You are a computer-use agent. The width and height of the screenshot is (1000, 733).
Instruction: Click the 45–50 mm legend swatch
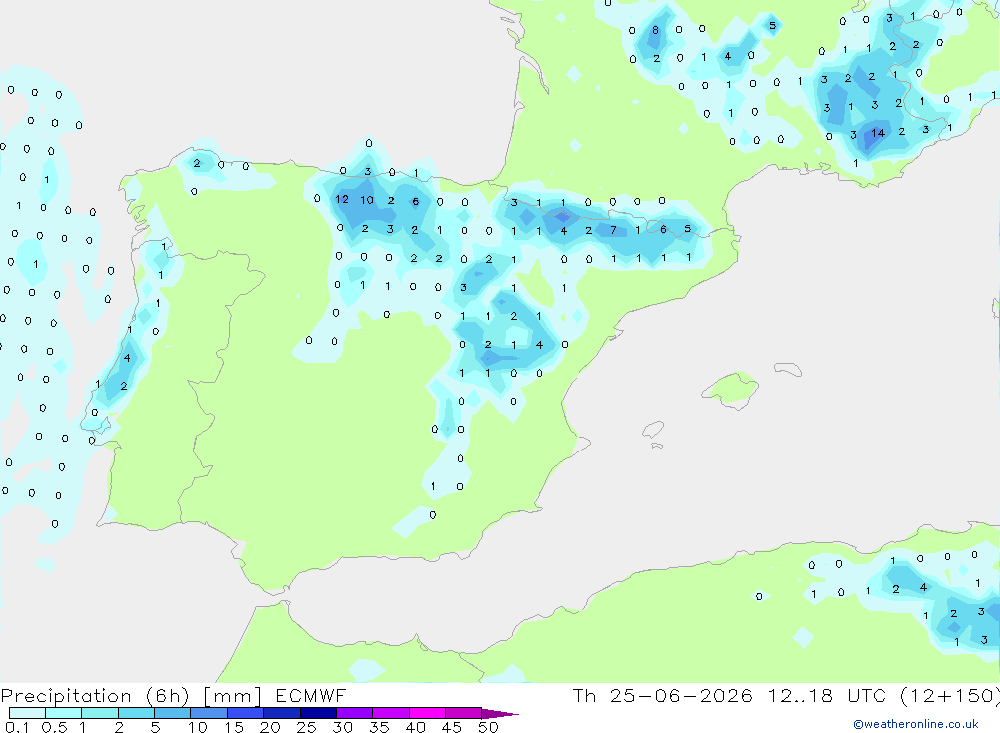pyautogui.click(x=464, y=713)
